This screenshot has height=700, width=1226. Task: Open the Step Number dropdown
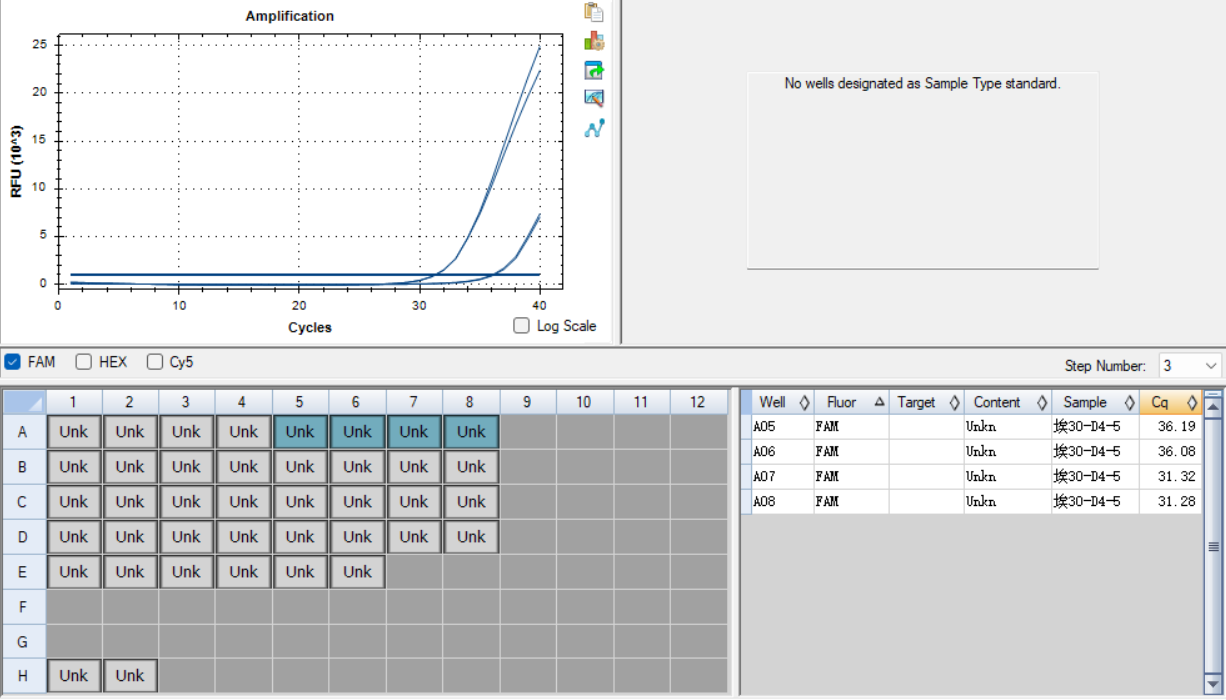coord(1190,366)
